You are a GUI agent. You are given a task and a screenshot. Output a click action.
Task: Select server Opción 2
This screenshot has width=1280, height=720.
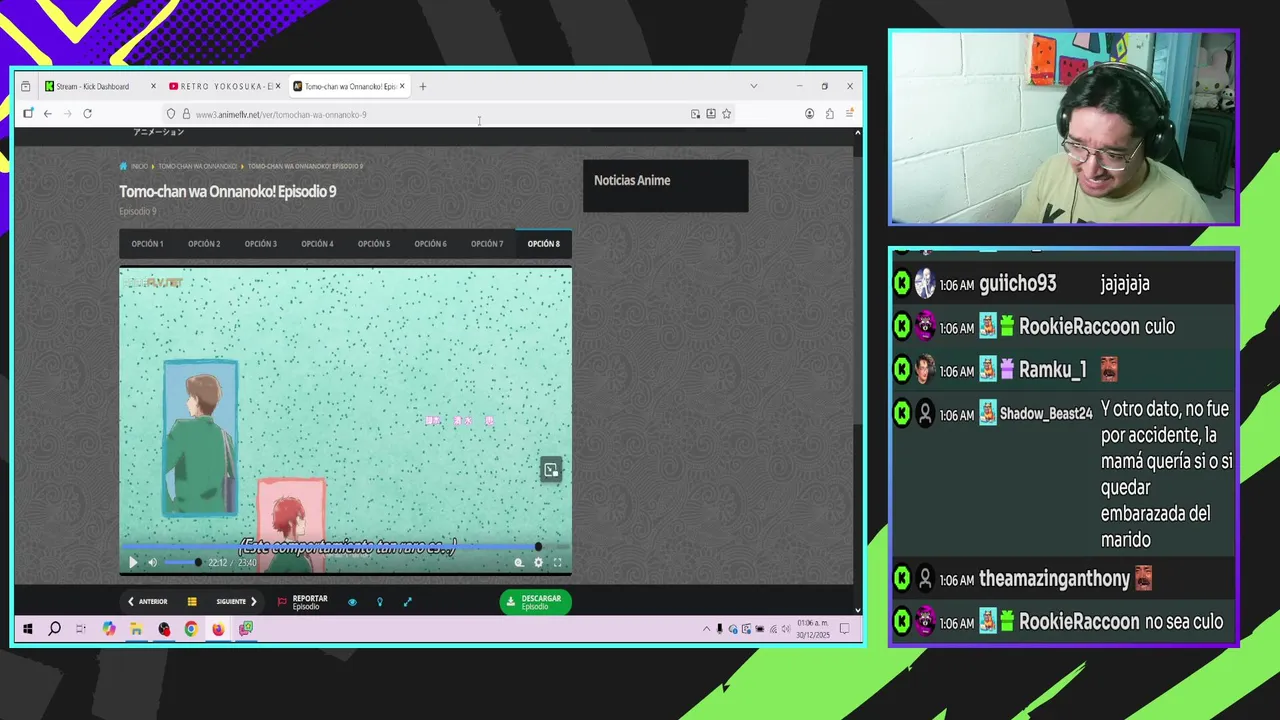pos(204,244)
